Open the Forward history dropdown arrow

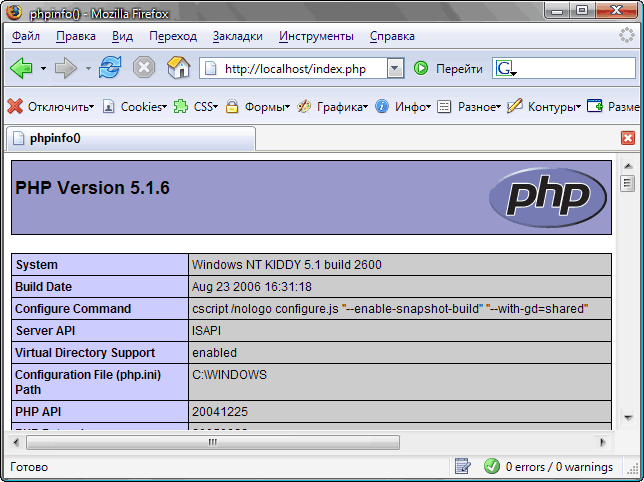click(88, 68)
